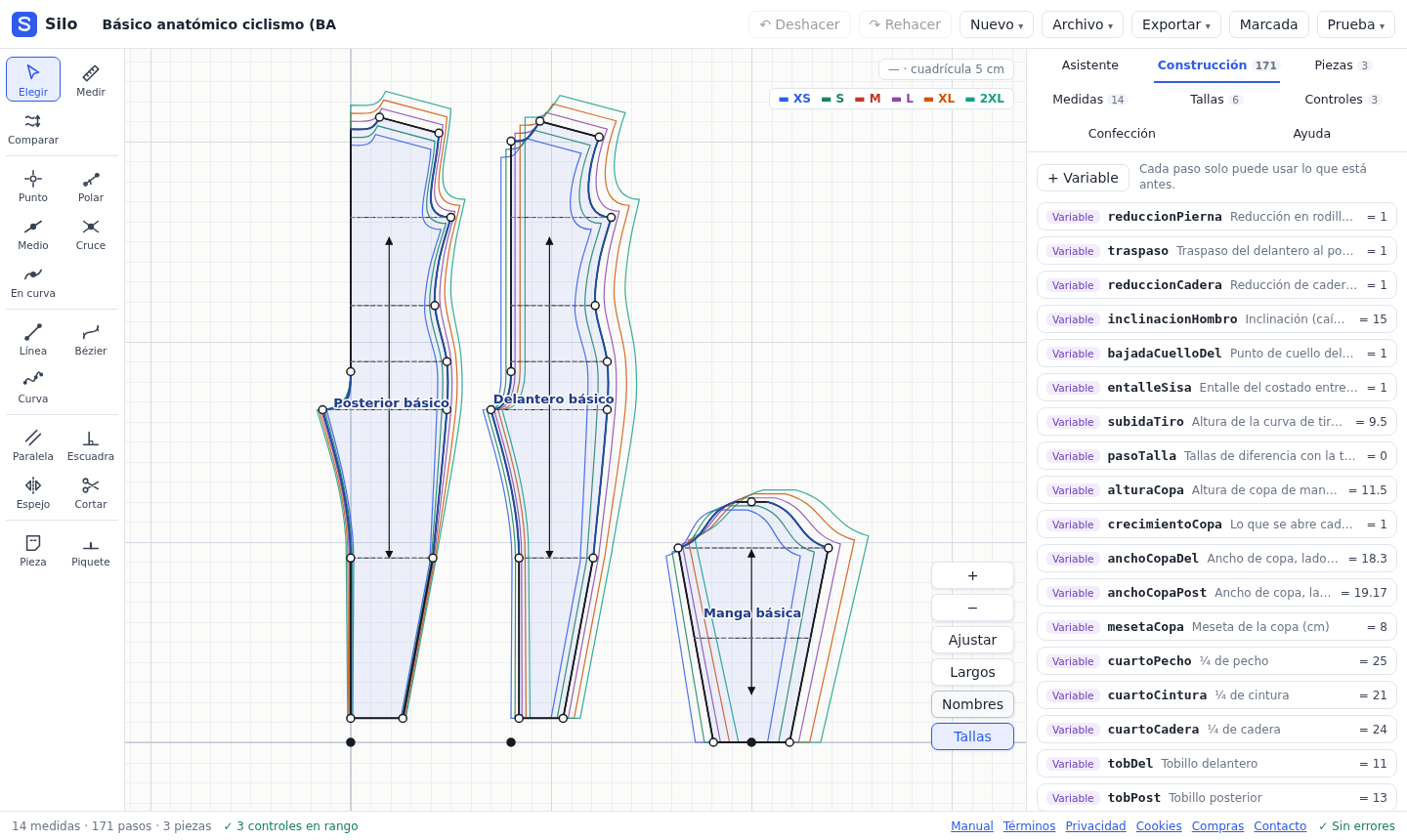Open the Confección tab

(1122, 134)
